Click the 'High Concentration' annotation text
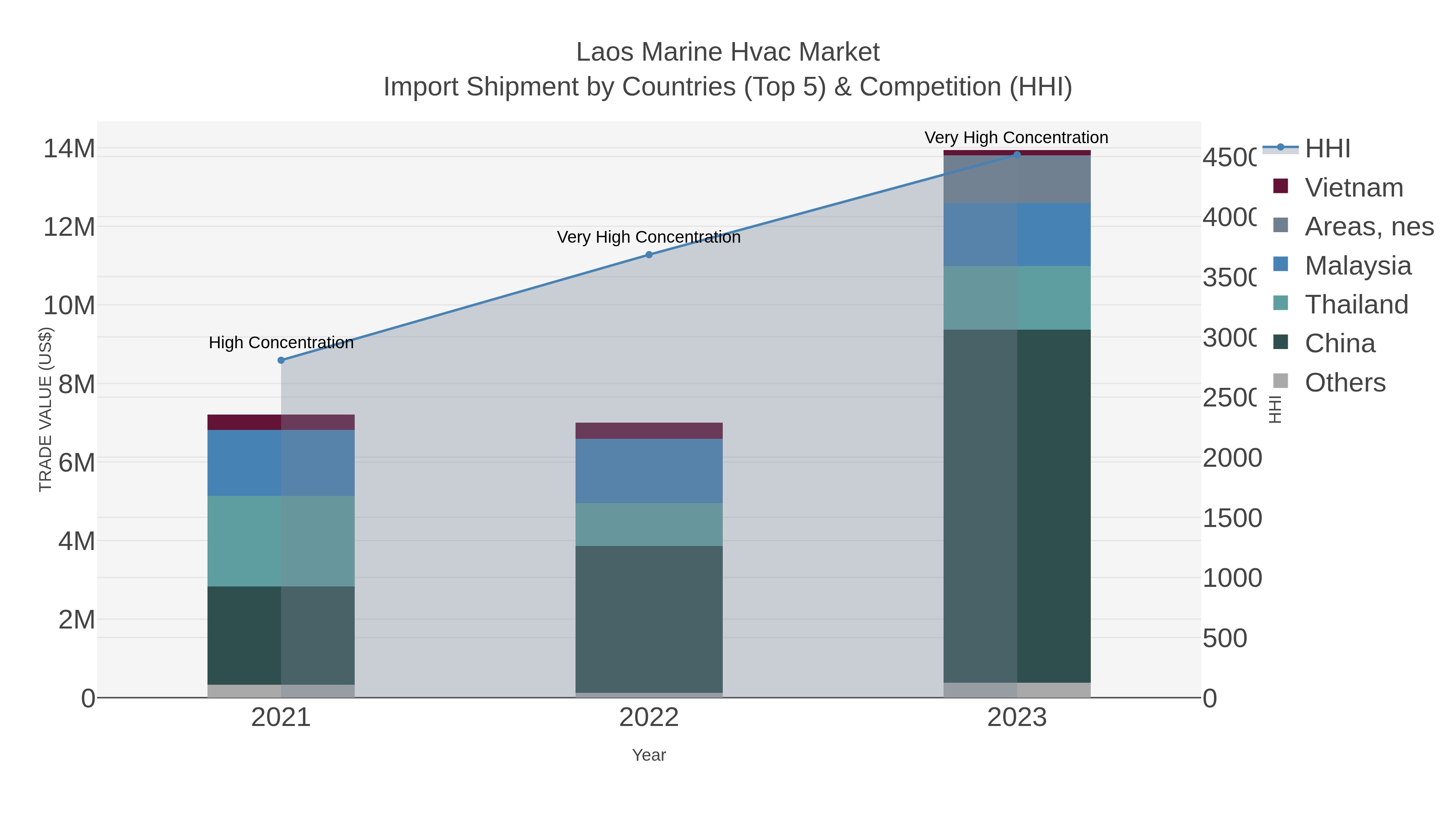1456x819 pixels. tap(281, 343)
